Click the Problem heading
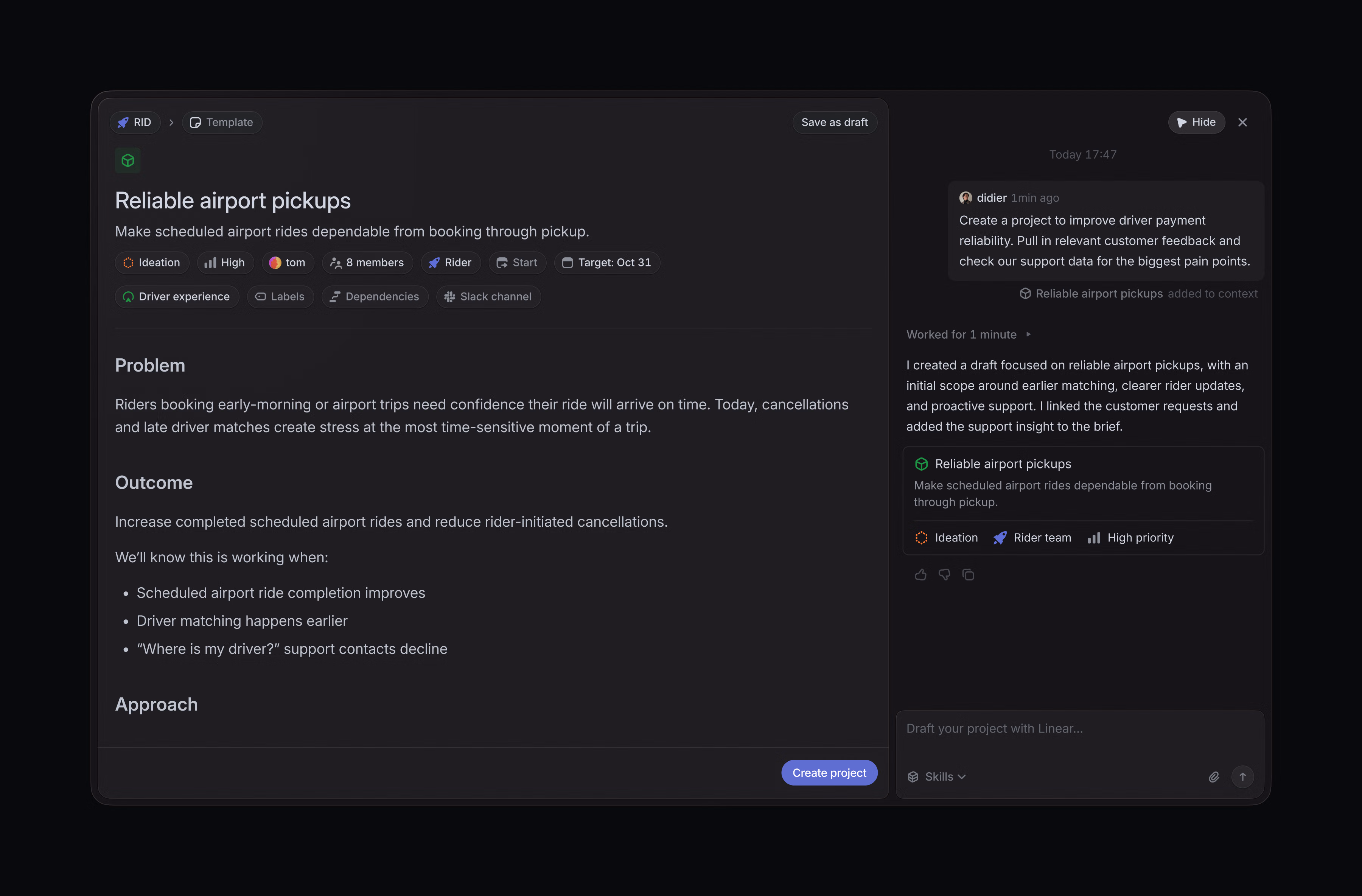 point(150,366)
